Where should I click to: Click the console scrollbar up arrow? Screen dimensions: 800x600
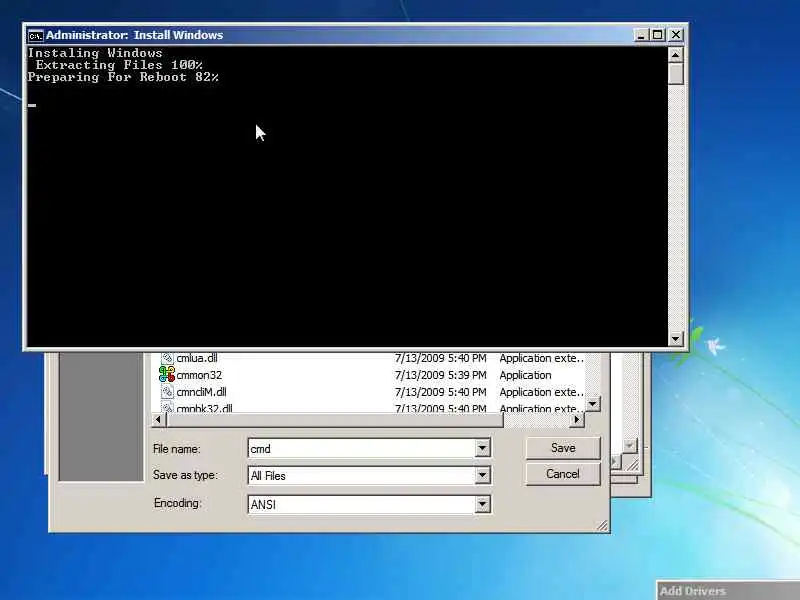[x=676, y=55]
